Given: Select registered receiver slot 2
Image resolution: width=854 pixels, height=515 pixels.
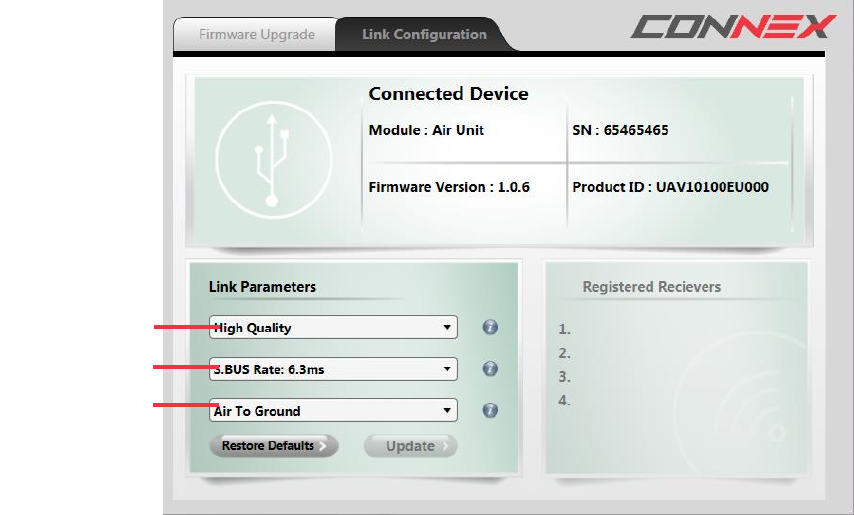Looking at the screenshot, I should point(564,353).
